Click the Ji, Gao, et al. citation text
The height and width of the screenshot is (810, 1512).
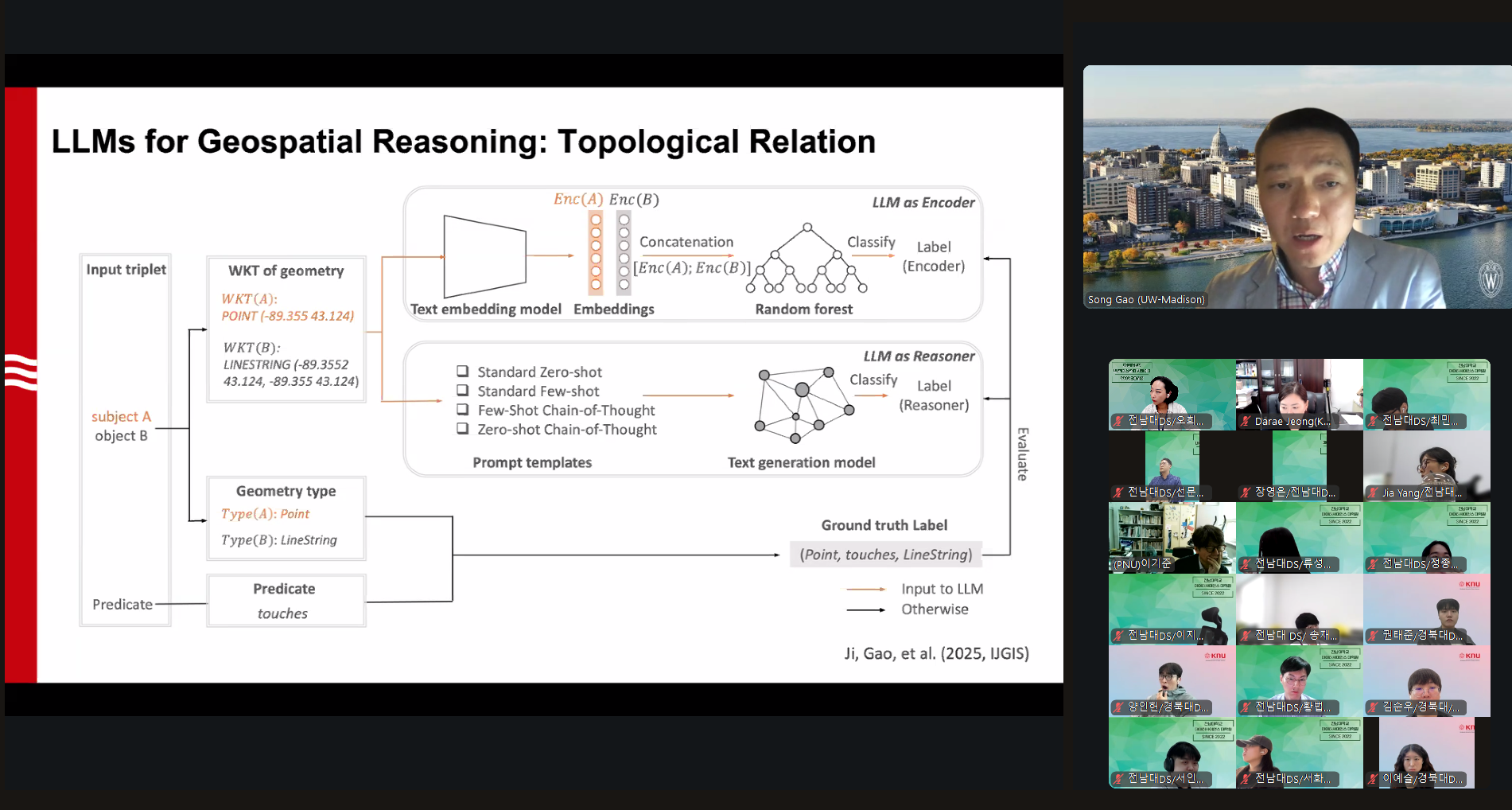tap(936, 653)
